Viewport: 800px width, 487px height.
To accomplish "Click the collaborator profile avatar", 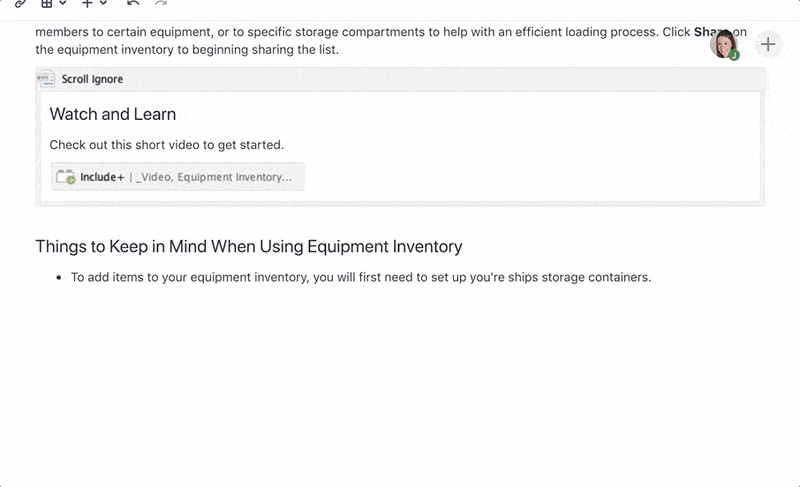I will pyautogui.click(x=723, y=43).
